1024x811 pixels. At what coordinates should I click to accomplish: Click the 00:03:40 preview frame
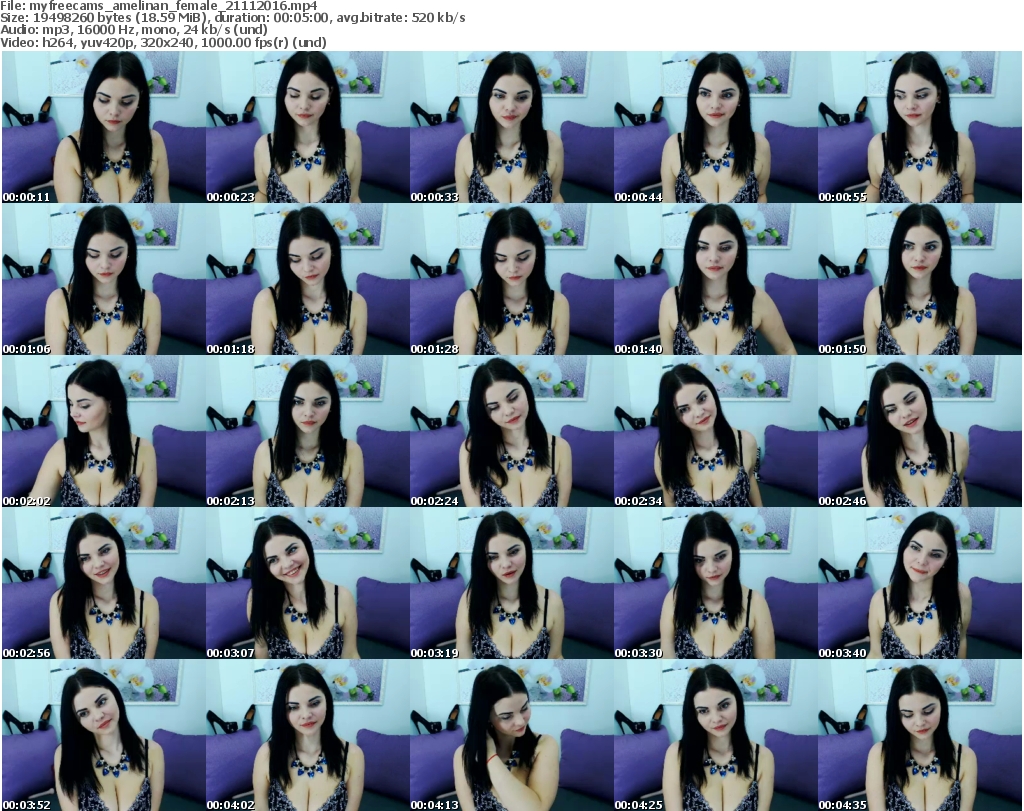click(920, 583)
